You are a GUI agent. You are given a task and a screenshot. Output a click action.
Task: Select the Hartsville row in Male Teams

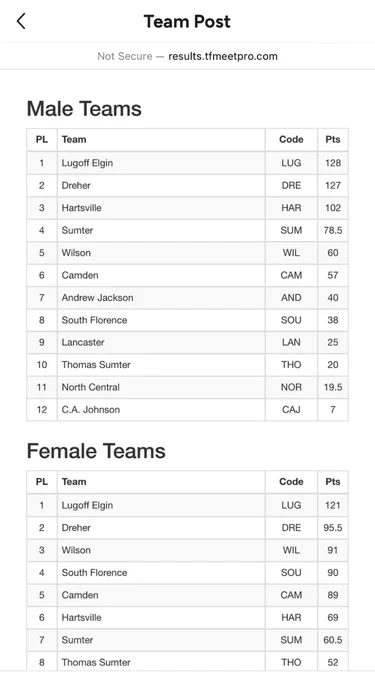(x=187, y=208)
